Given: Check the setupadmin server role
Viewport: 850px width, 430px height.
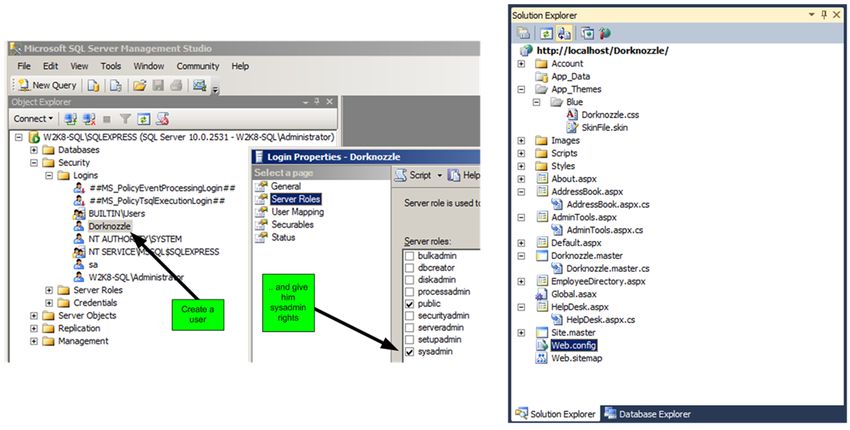Looking at the screenshot, I should tap(410, 339).
